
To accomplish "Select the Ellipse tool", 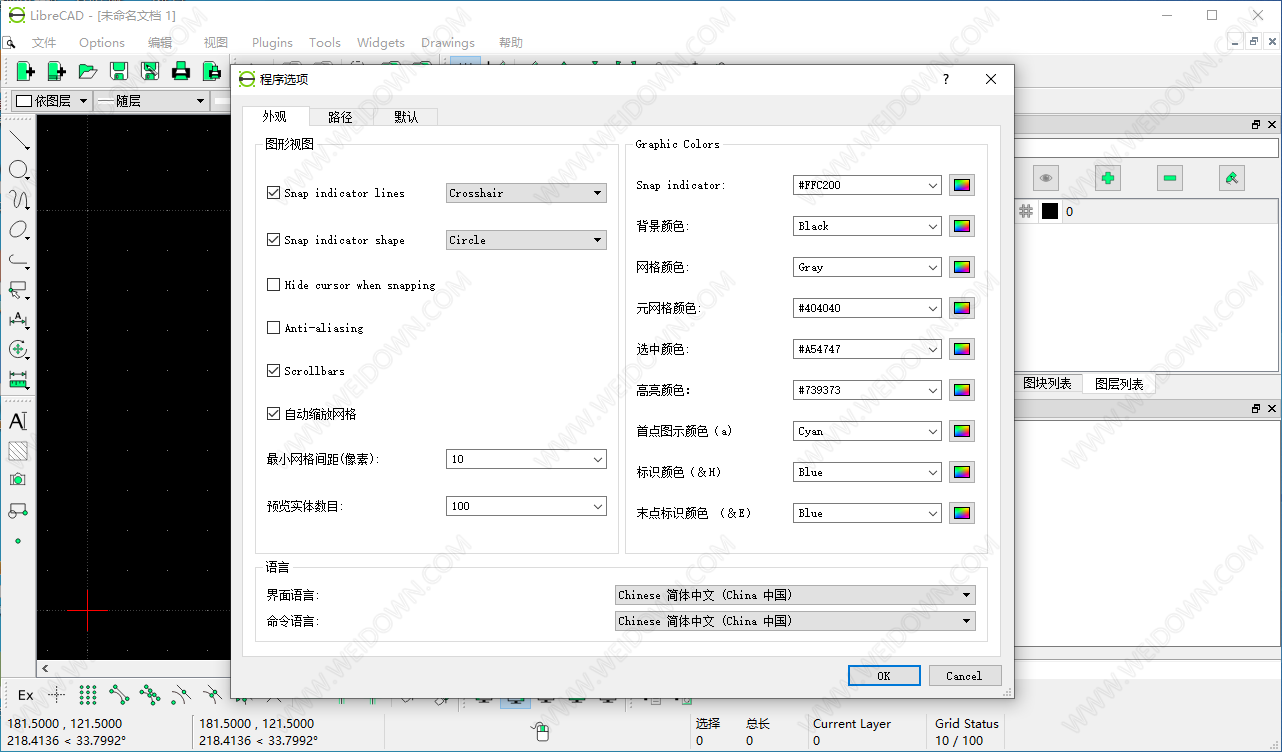I will (18, 230).
